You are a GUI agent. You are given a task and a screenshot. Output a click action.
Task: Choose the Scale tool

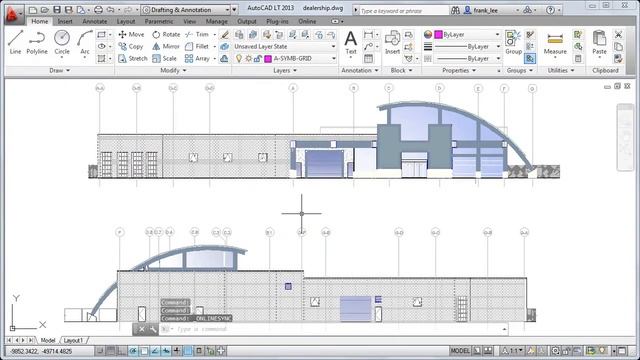(164, 58)
